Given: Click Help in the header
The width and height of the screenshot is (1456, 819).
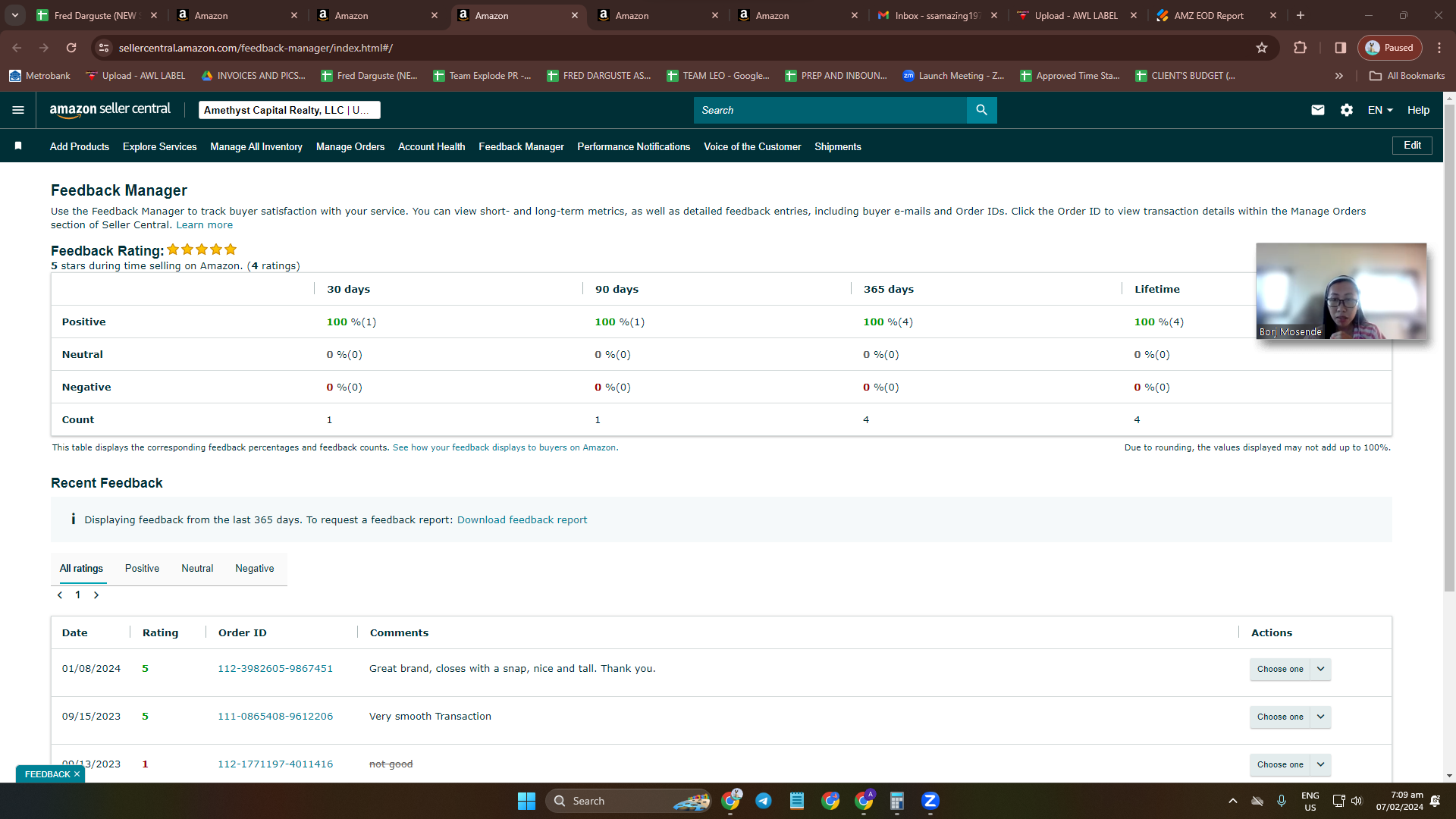Looking at the screenshot, I should pos(1418,110).
